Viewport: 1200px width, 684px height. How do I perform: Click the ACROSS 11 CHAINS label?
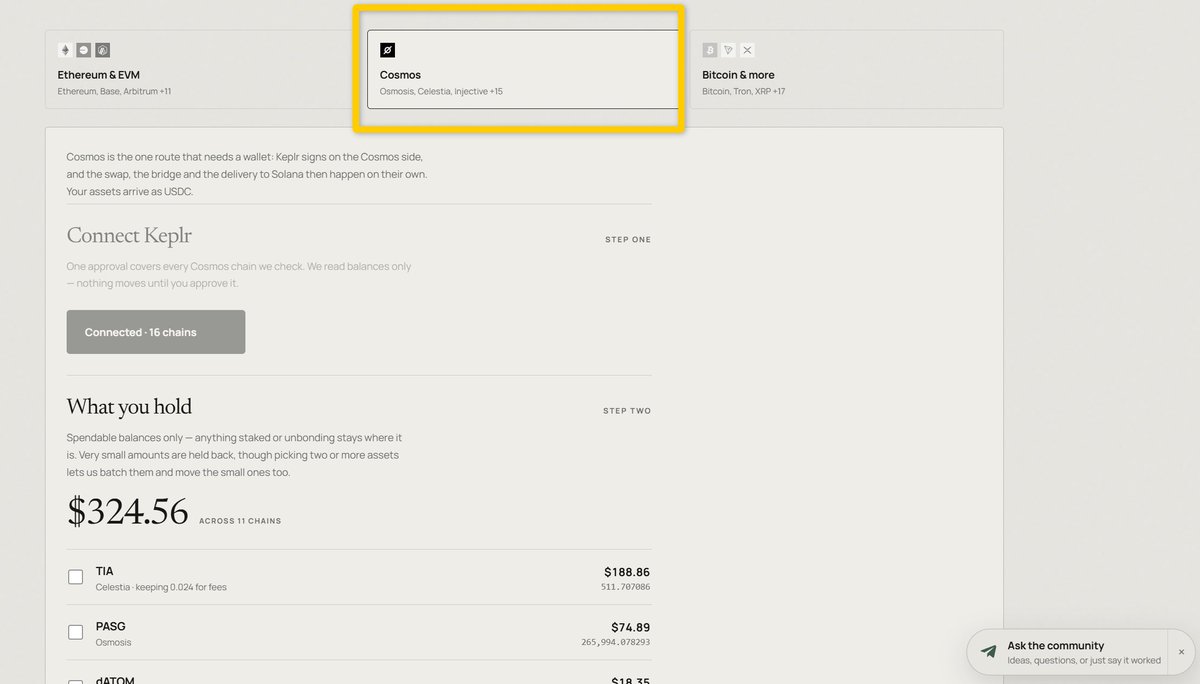[240, 521]
